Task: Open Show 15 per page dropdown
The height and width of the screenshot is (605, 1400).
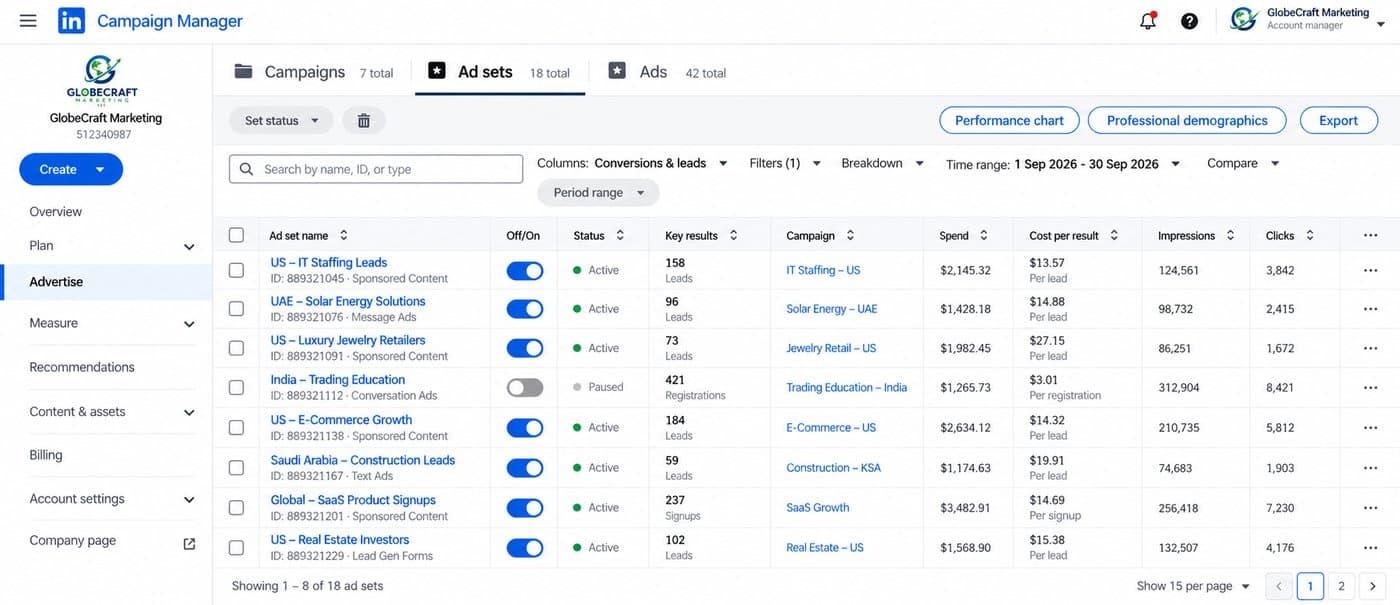Action: 1193,586
